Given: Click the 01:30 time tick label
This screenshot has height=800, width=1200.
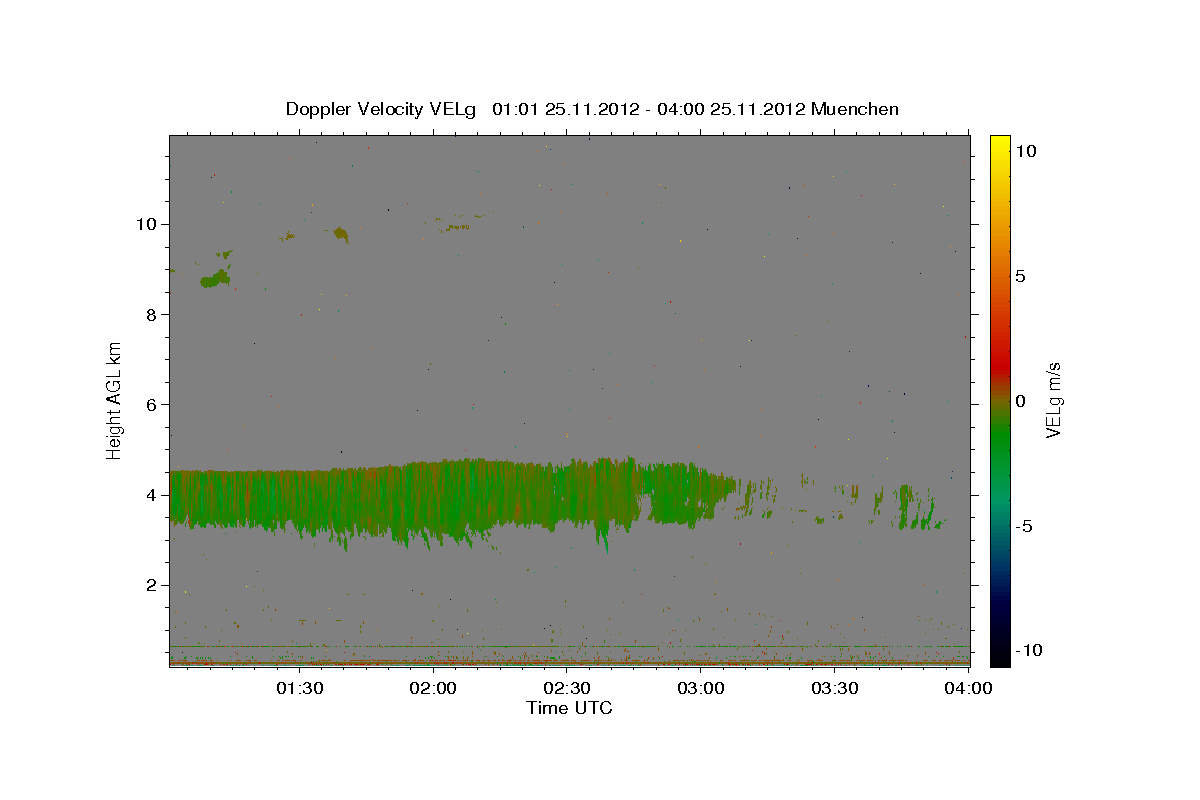Looking at the screenshot, I should pyautogui.click(x=299, y=688).
